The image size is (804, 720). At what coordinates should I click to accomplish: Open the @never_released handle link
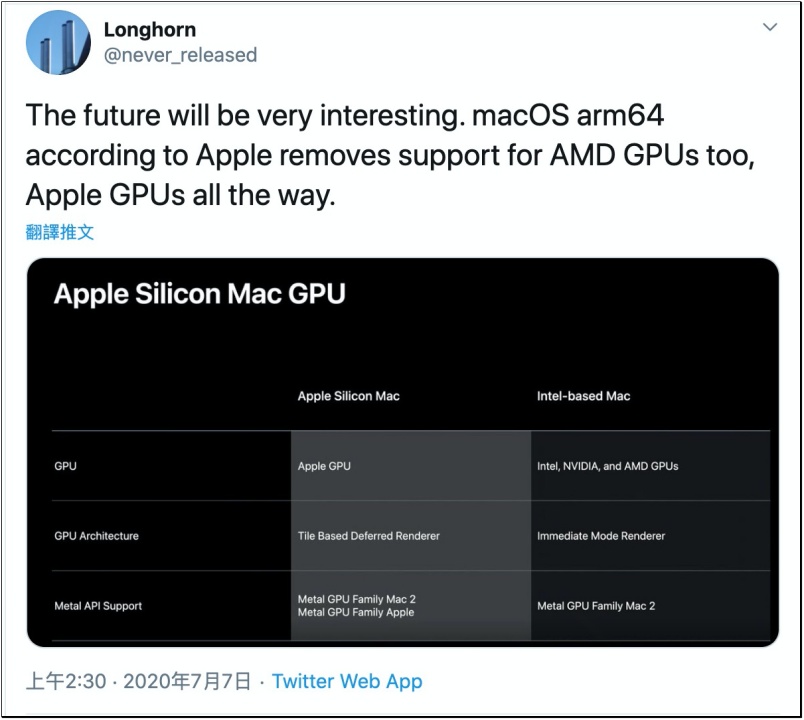(180, 55)
